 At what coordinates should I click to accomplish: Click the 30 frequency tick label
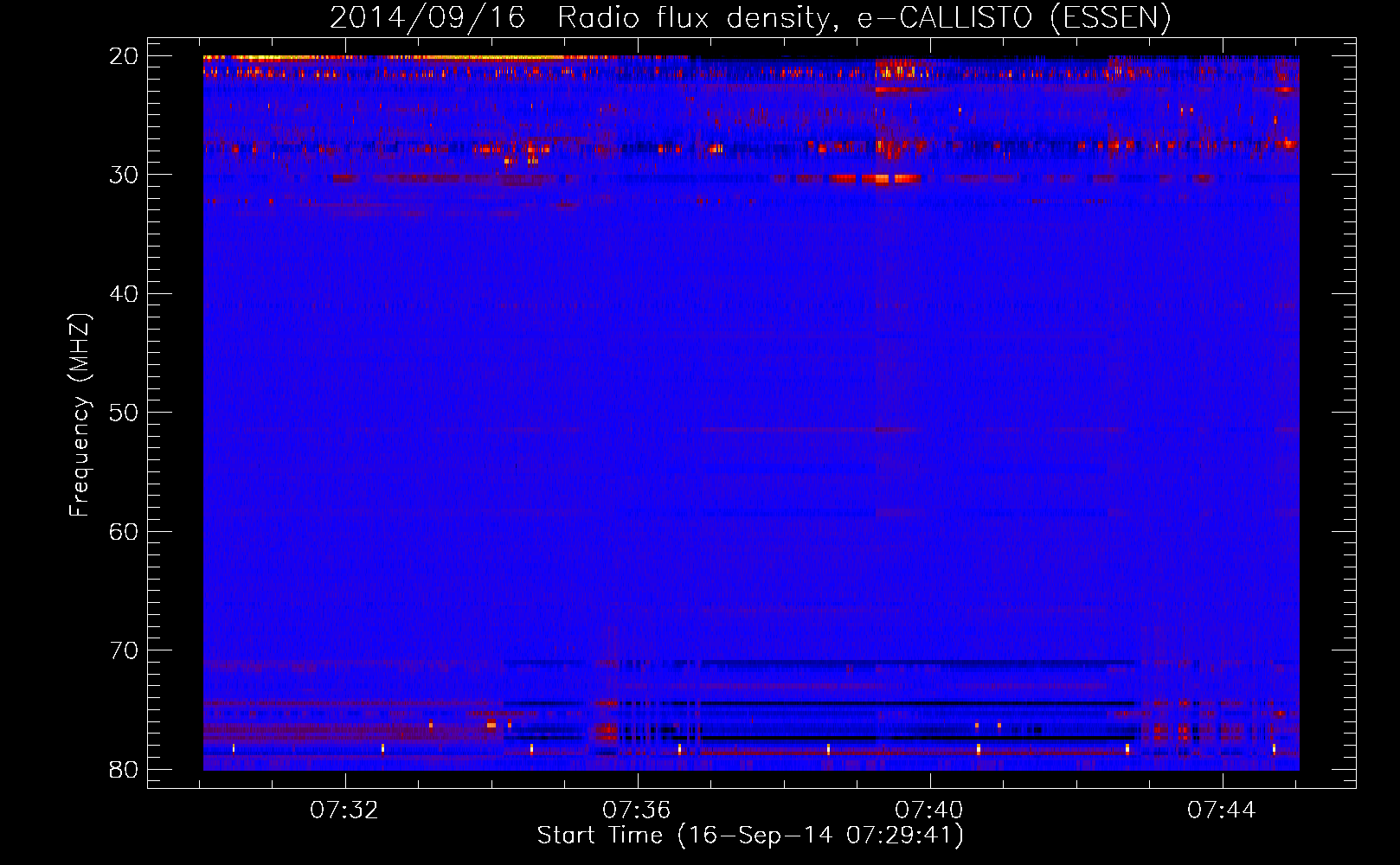pos(125,175)
